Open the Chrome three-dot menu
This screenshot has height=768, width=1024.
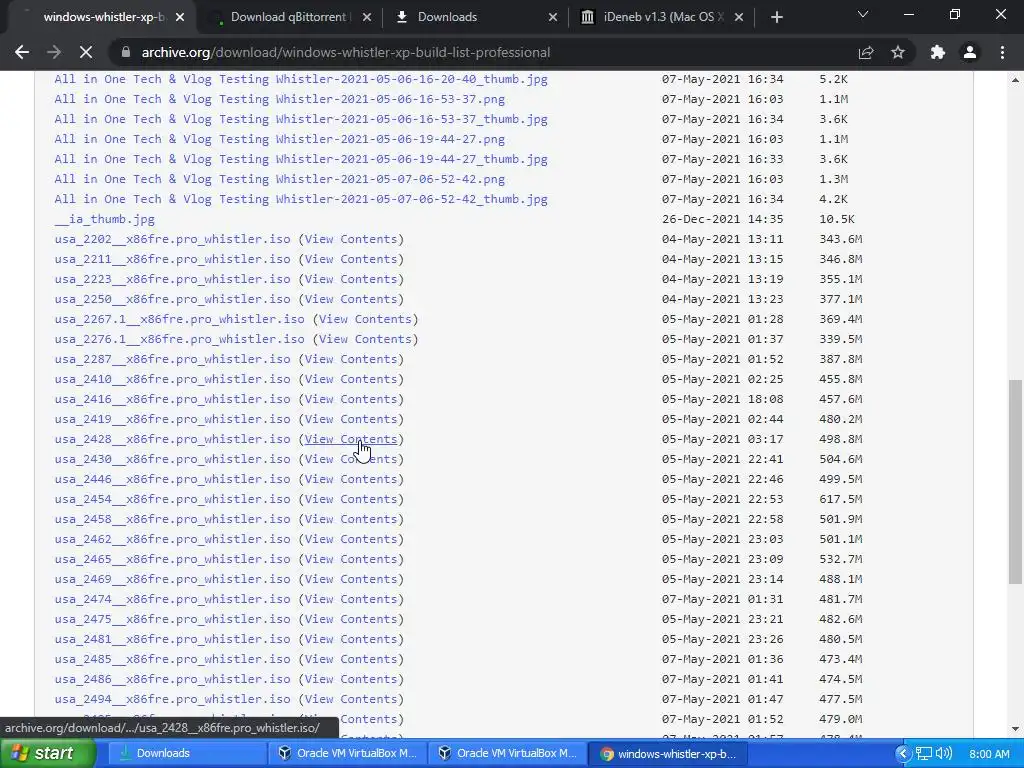(x=1002, y=52)
